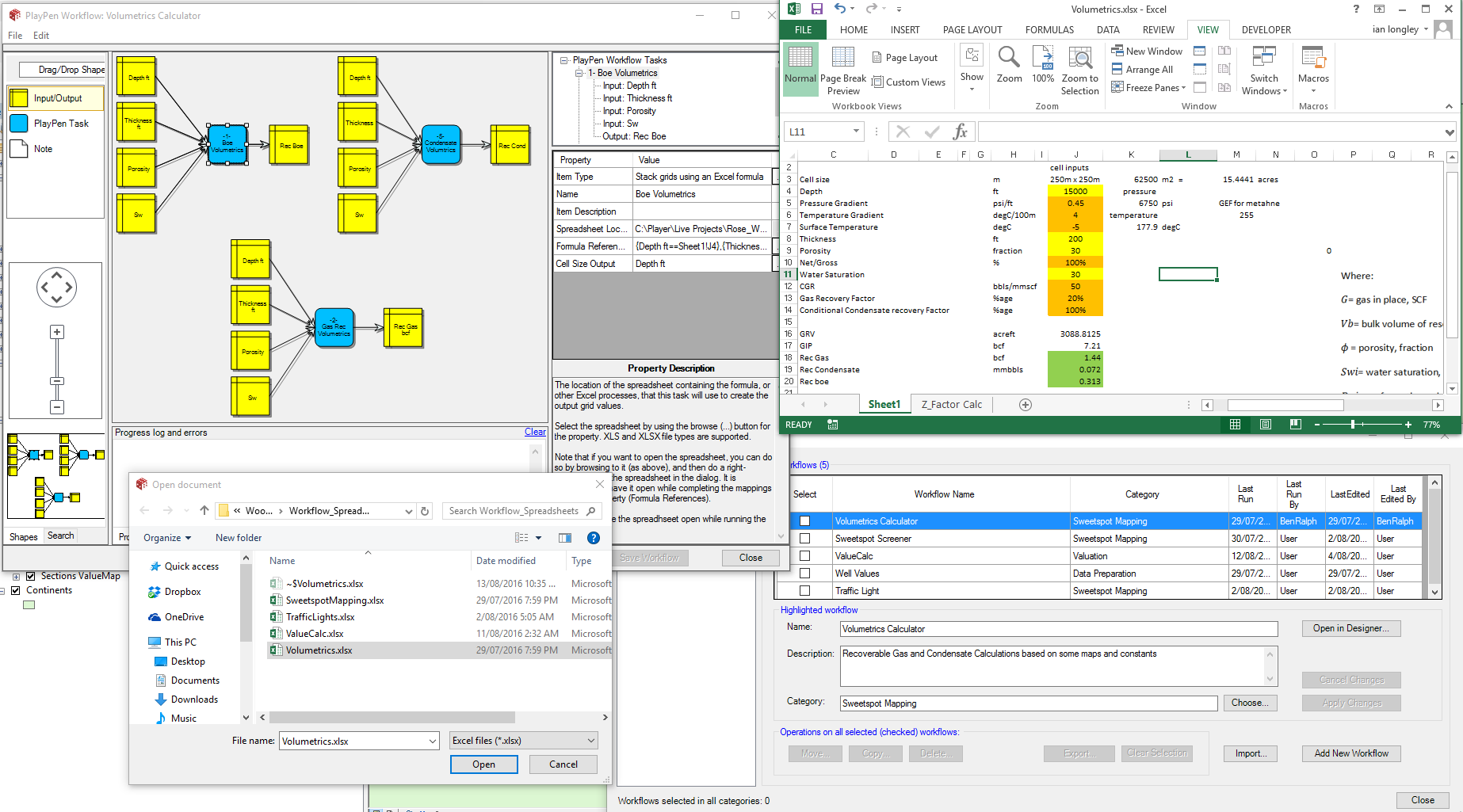Go up one folder level in dialog
The image size is (1463, 812).
coord(204,510)
